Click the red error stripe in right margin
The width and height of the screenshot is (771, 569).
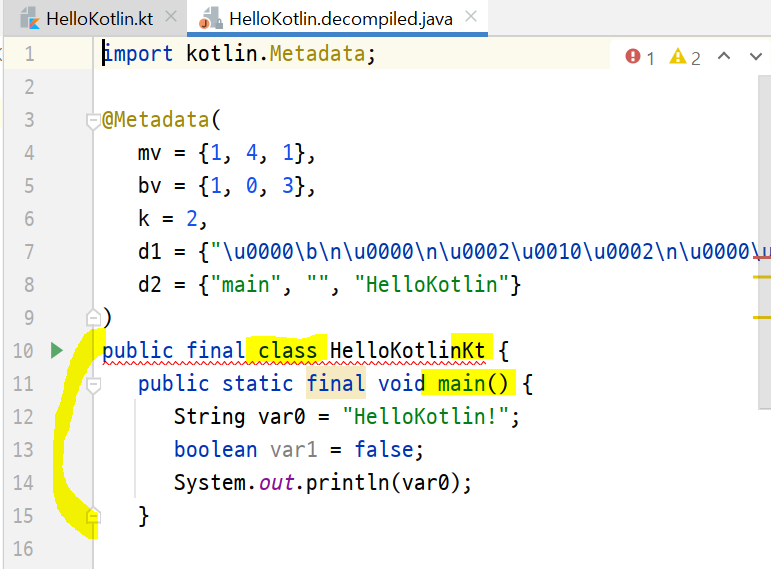coord(763,259)
